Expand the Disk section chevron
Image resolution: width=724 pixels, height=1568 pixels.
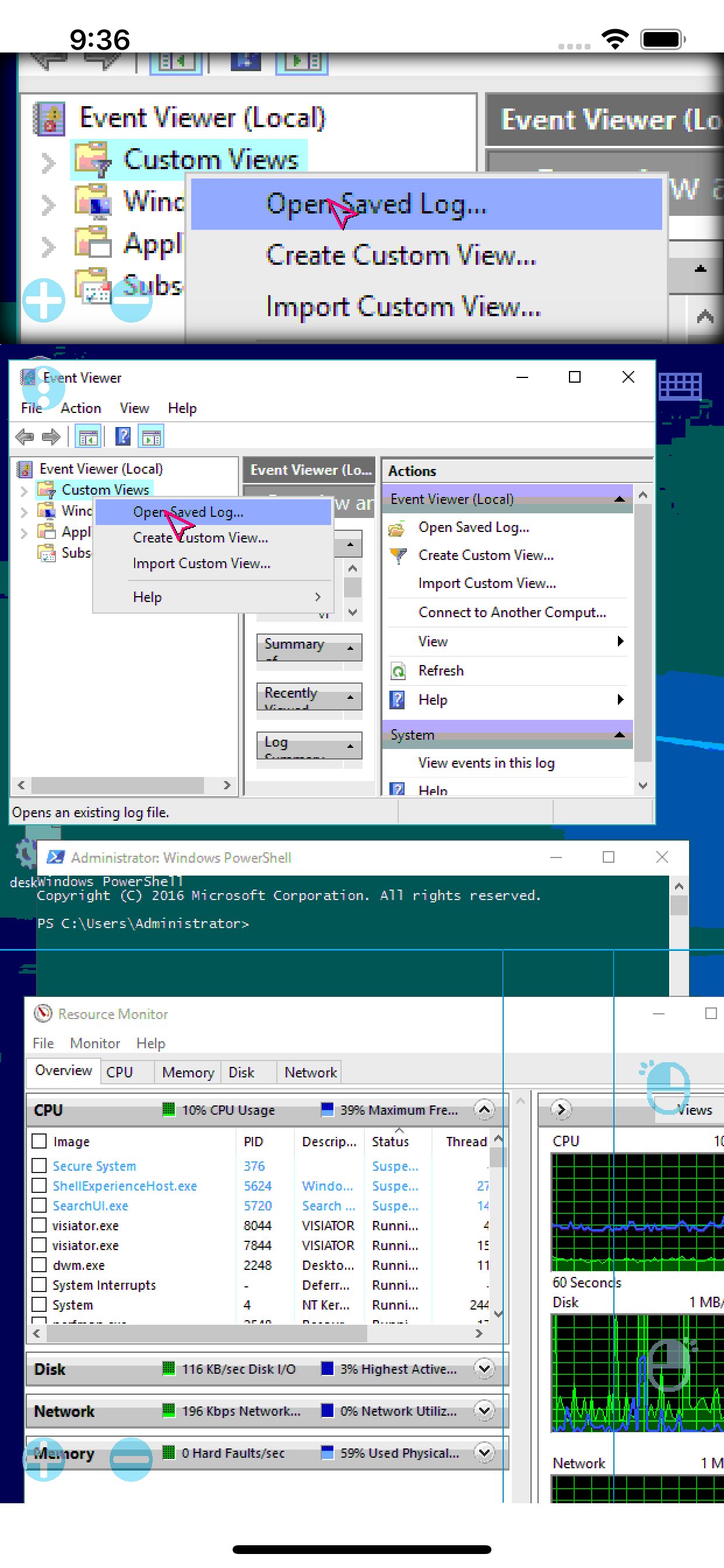tap(484, 1368)
